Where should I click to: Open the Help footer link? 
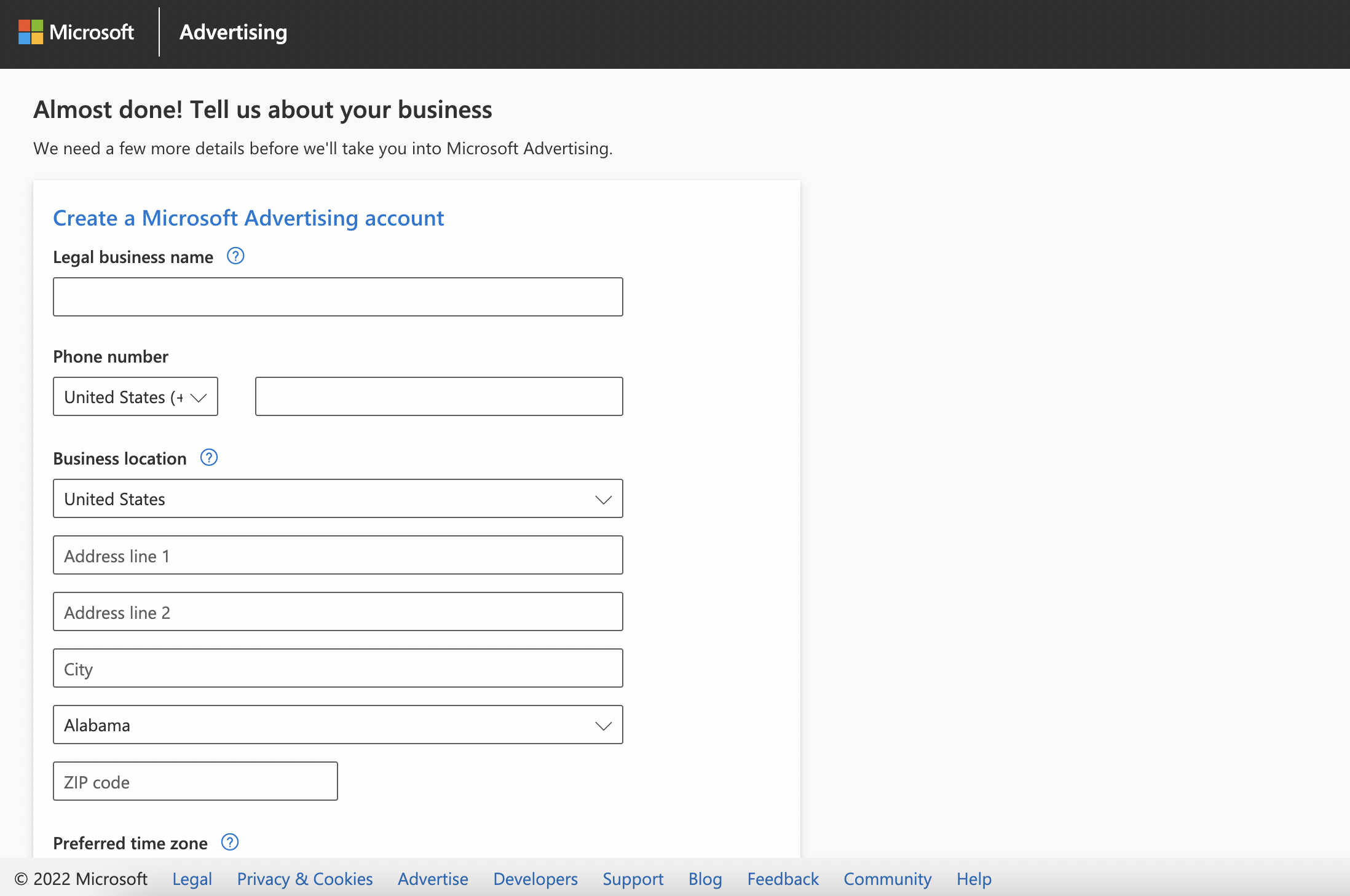click(974, 879)
